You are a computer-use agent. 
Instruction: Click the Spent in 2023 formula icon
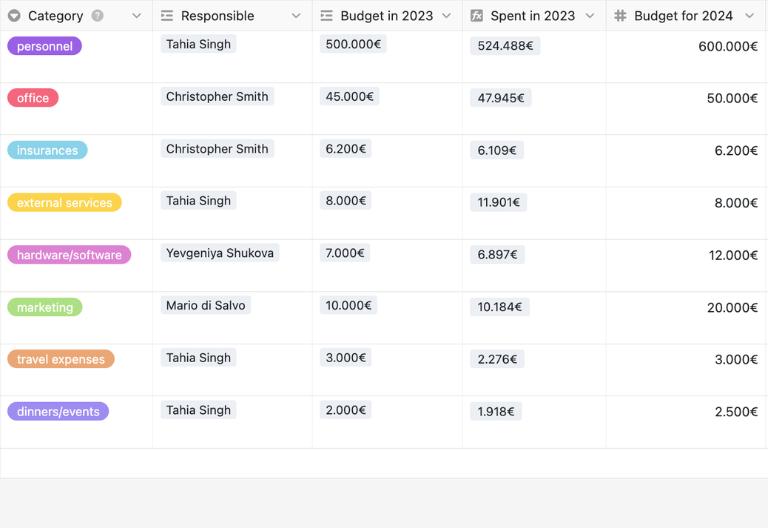pyautogui.click(x=477, y=16)
